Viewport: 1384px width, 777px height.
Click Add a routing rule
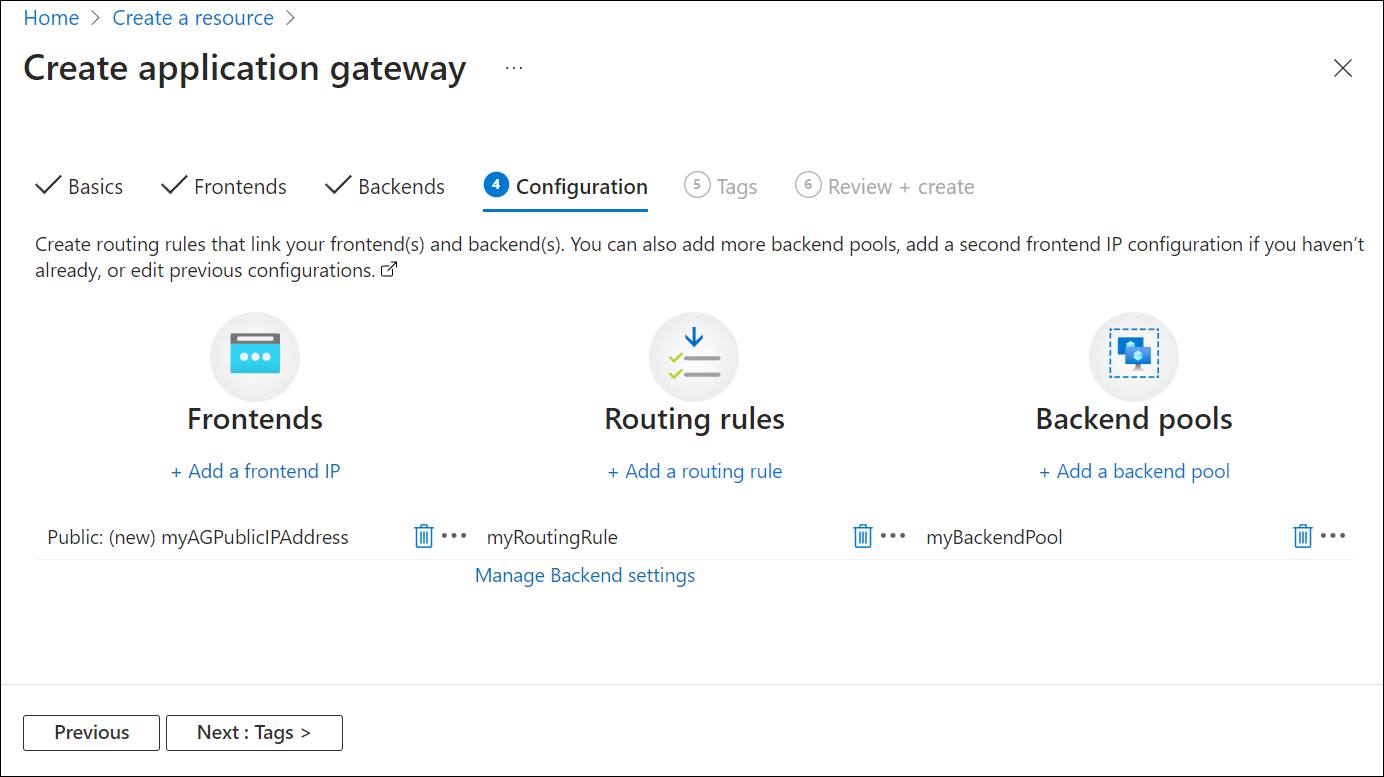[694, 471]
